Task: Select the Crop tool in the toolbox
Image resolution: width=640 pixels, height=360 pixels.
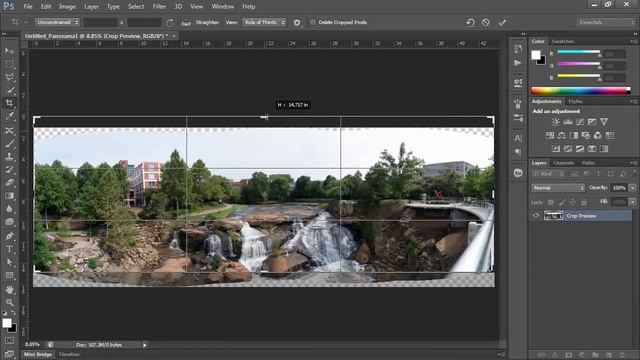Action: tap(9, 103)
